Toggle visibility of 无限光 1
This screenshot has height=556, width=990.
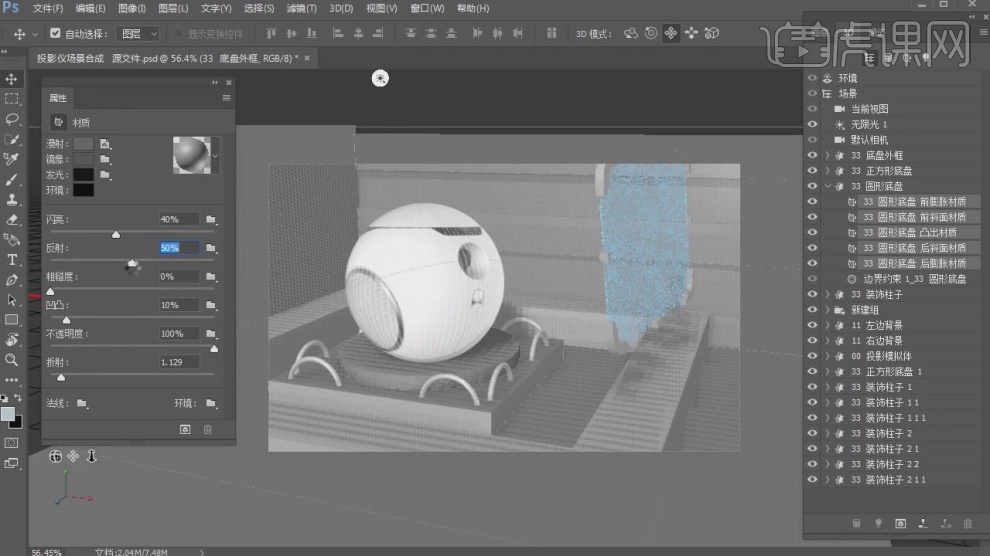click(813, 124)
